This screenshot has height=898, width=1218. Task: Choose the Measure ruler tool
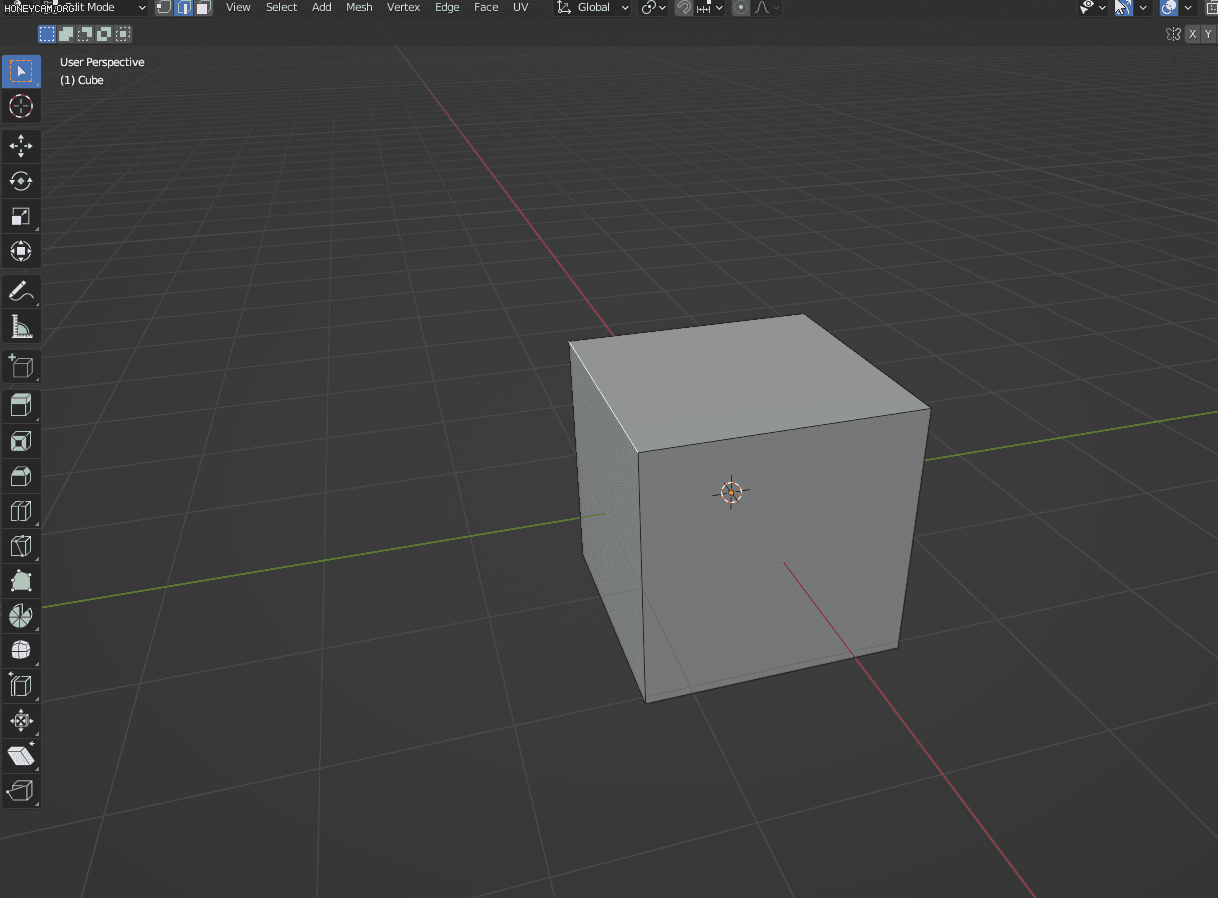coord(21,326)
